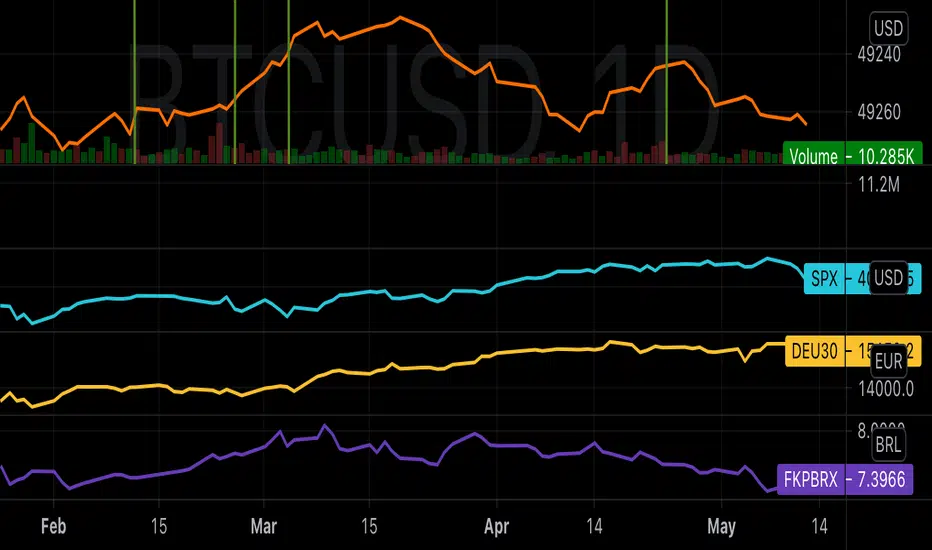
Task: Click the USD badge beside SPX label
Action: pyautogui.click(x=889, y=278)
